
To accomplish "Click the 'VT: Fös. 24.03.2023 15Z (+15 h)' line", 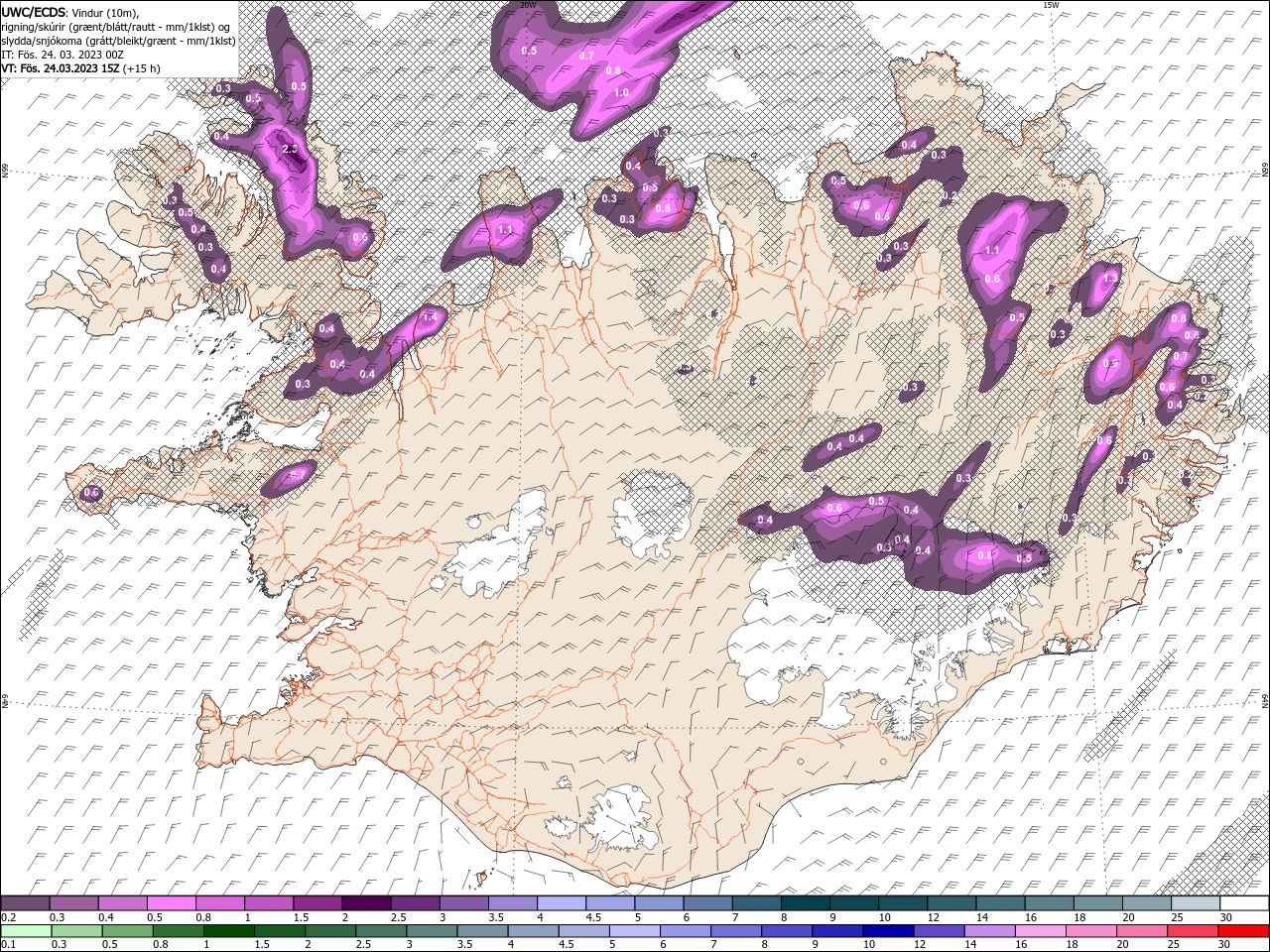I will 80,68.
